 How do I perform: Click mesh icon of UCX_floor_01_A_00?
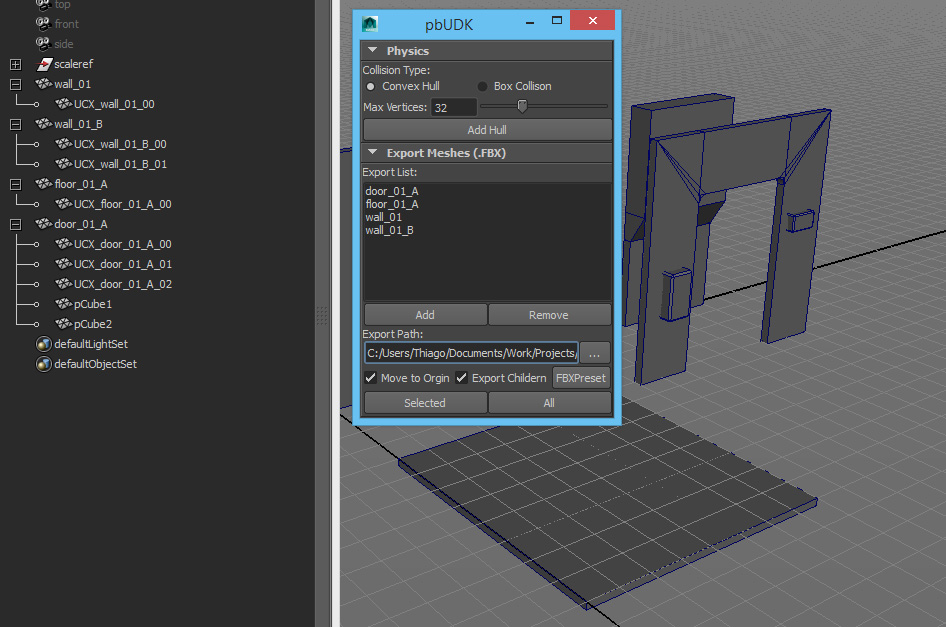[63, 204]
